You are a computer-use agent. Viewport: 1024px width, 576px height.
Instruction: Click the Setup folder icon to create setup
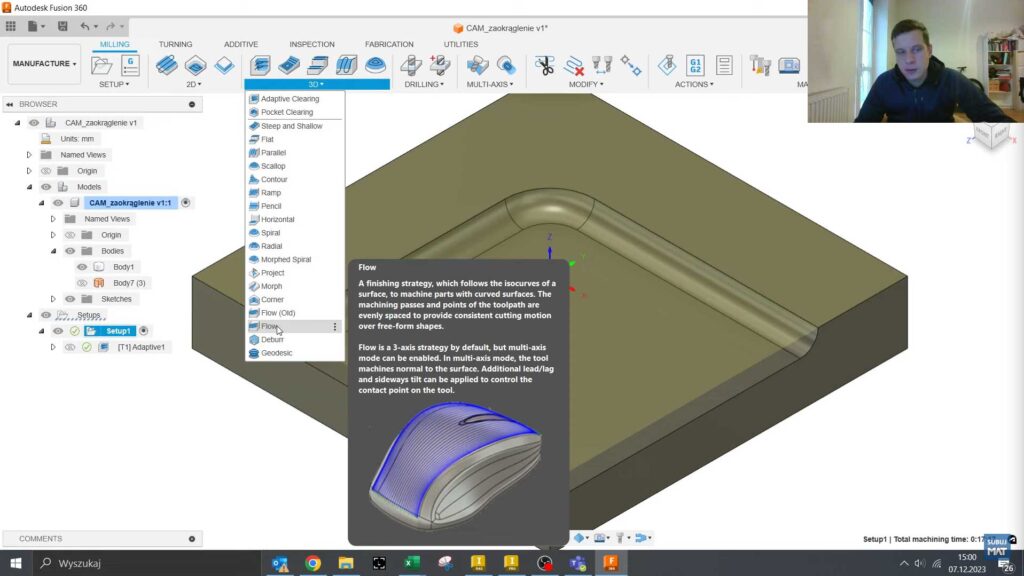tap(100, 64)
